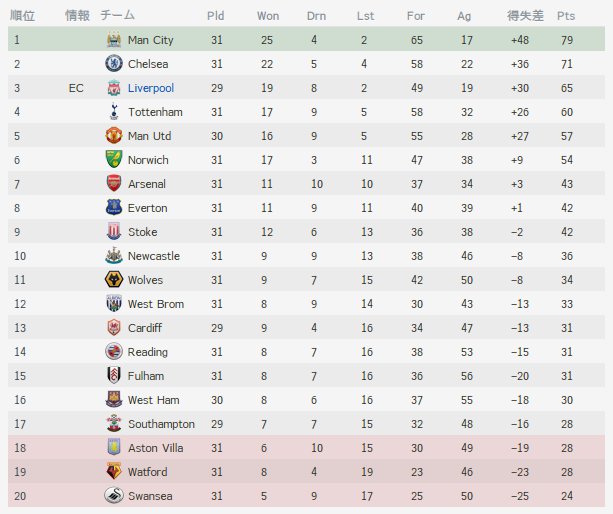The width and height of the screenshot is (613, 514).
Task: Click the 順位 column header
Action: [x=22, y=16]
